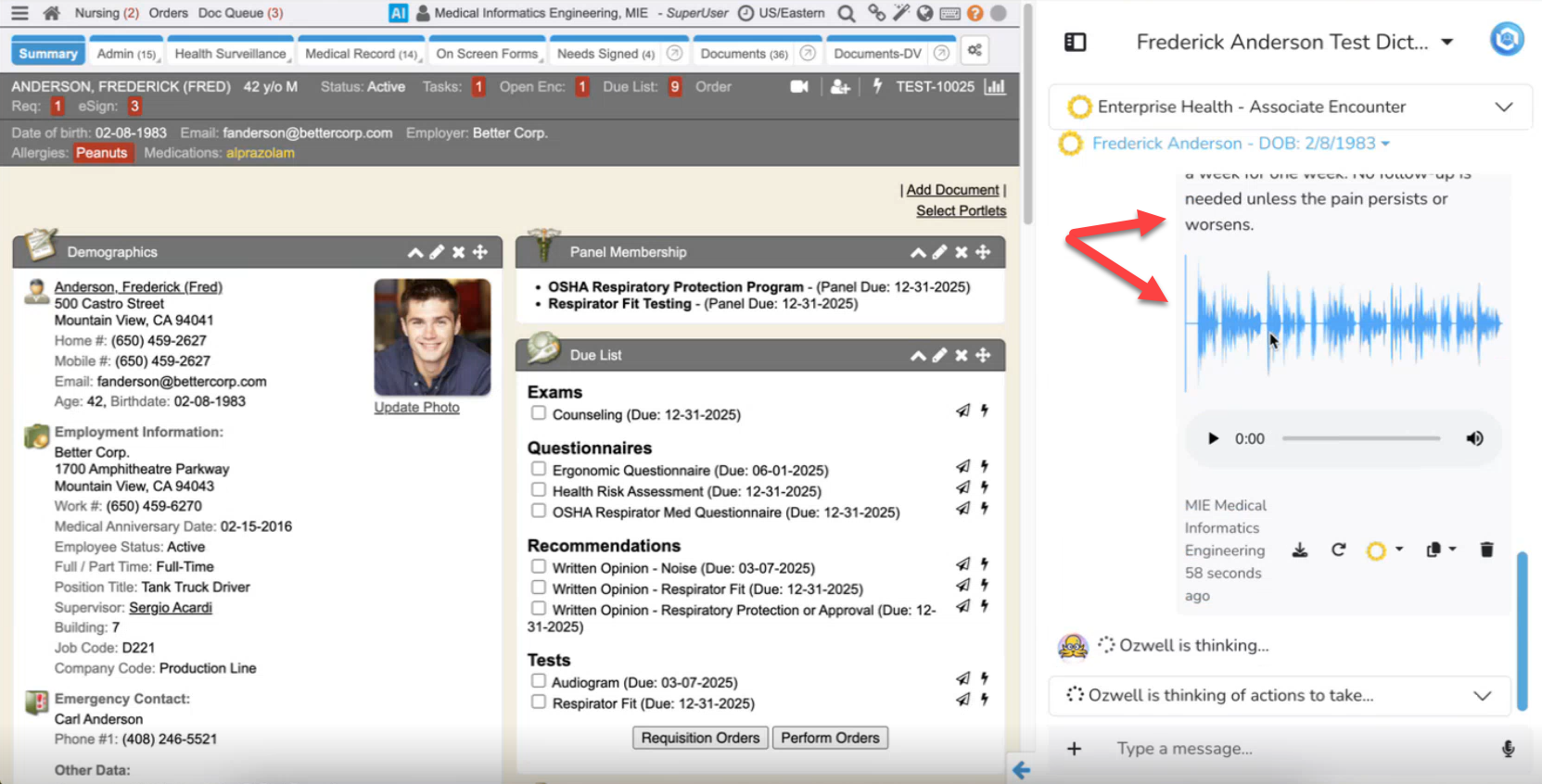Mute the audio player volume
Image resolution: width=1542 pixels, height=784 pixels.
click(1474, 438)
